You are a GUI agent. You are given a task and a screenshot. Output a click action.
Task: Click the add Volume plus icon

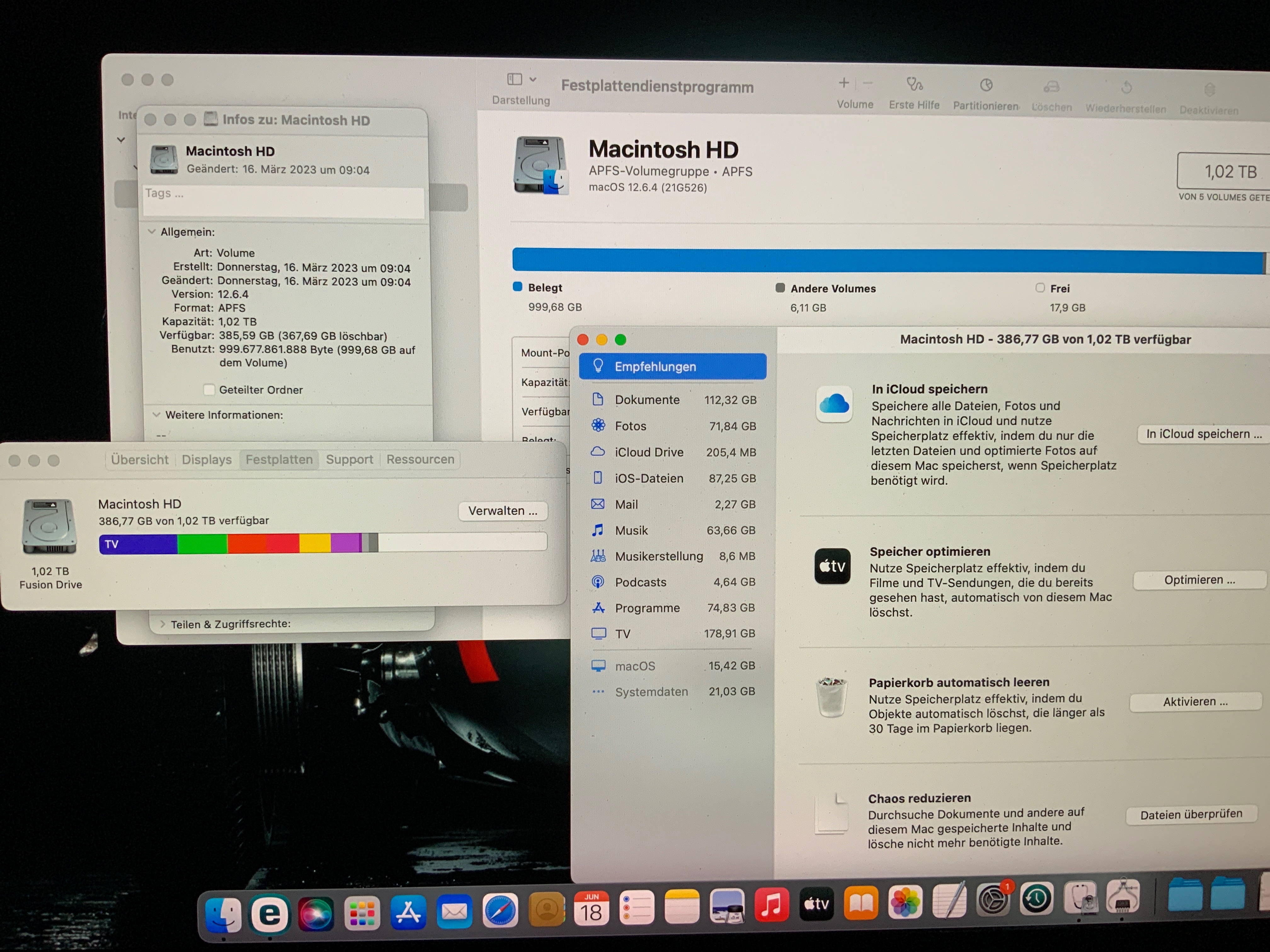844,83
